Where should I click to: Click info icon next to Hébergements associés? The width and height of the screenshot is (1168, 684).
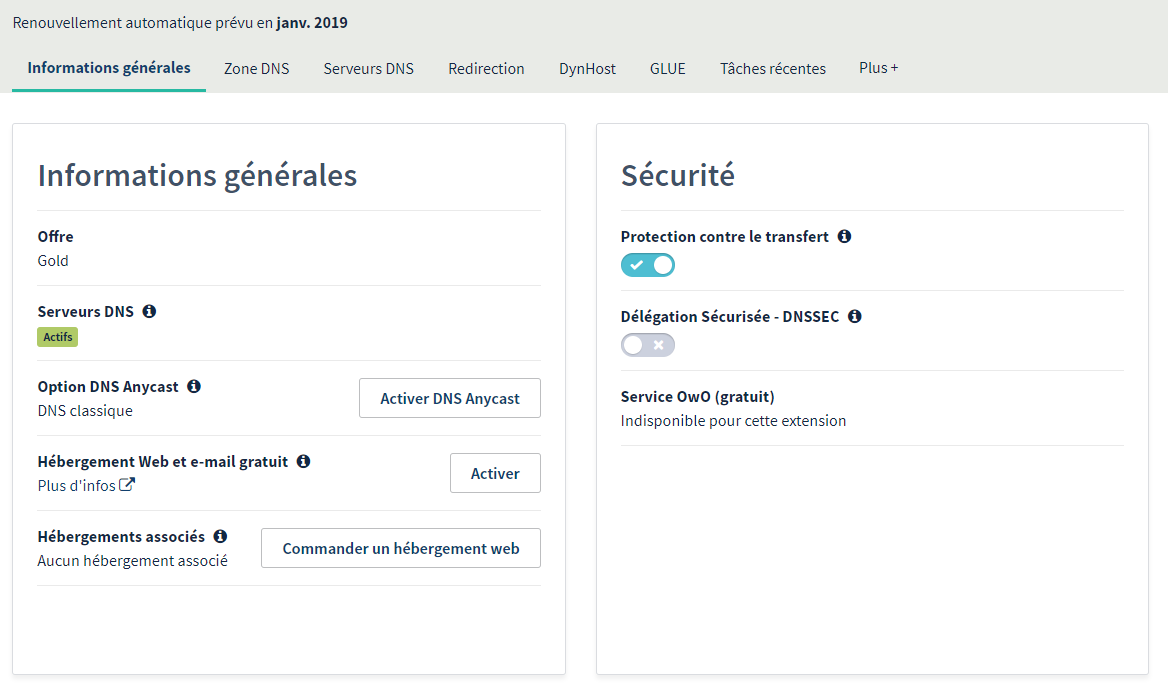pyautogui.click(x=220, y=536)
